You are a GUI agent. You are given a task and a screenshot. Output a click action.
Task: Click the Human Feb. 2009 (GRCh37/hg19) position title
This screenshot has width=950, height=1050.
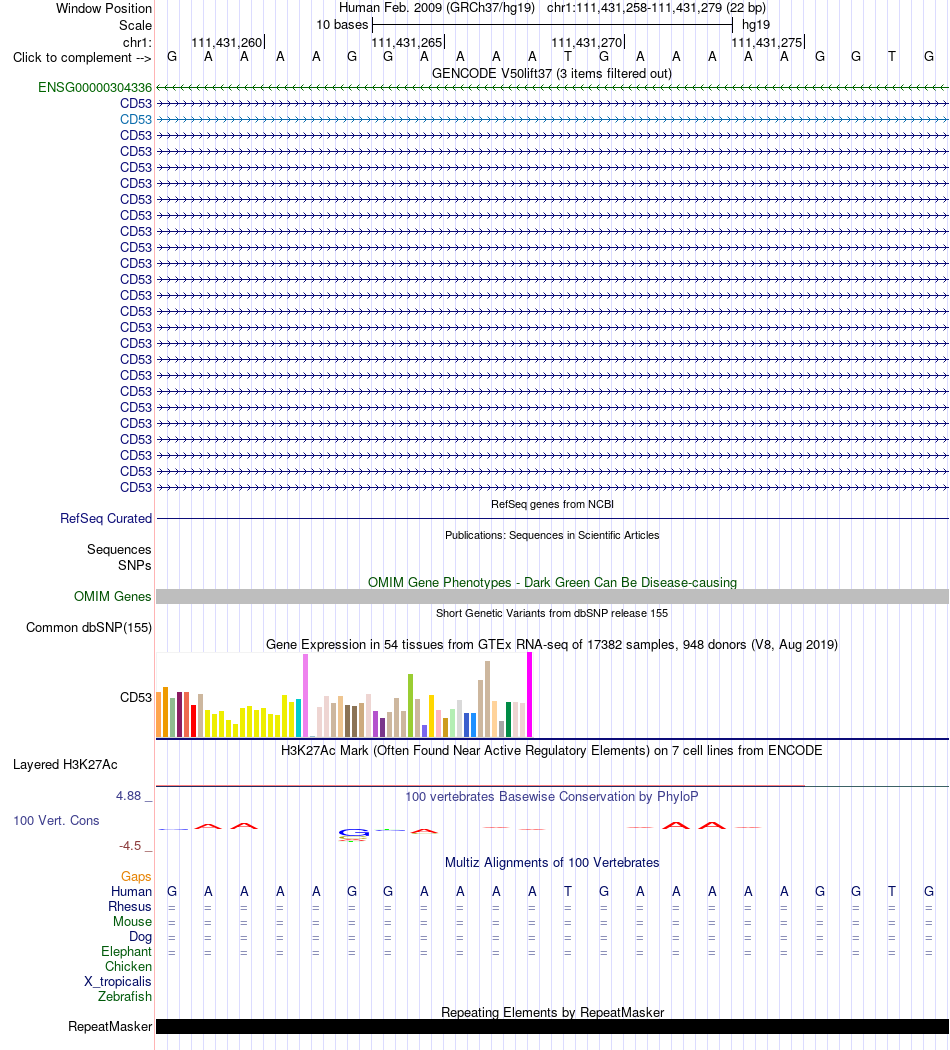coord(437,8)
